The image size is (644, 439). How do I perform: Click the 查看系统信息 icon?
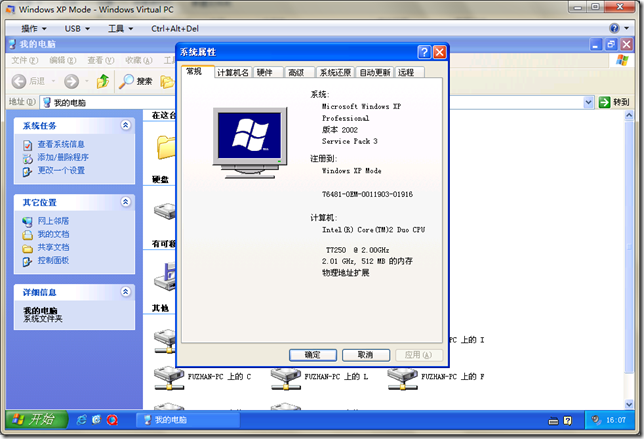pyautogui.click(x=28, y=145)
